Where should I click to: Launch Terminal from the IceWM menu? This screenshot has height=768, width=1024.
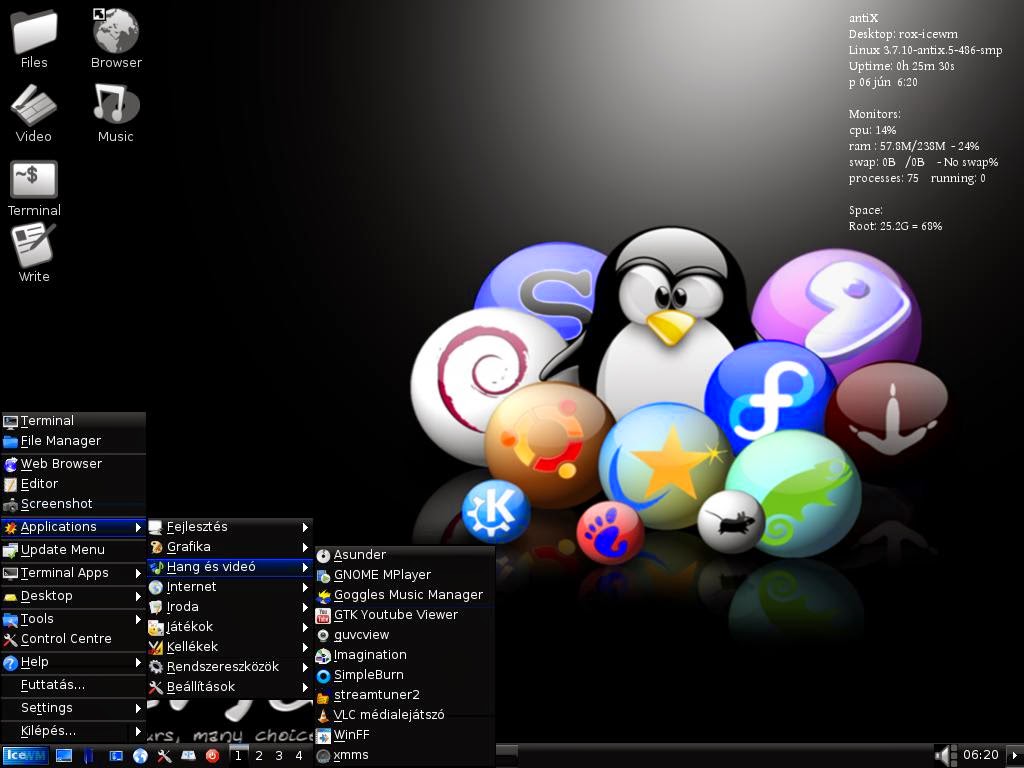coord(73,421)
